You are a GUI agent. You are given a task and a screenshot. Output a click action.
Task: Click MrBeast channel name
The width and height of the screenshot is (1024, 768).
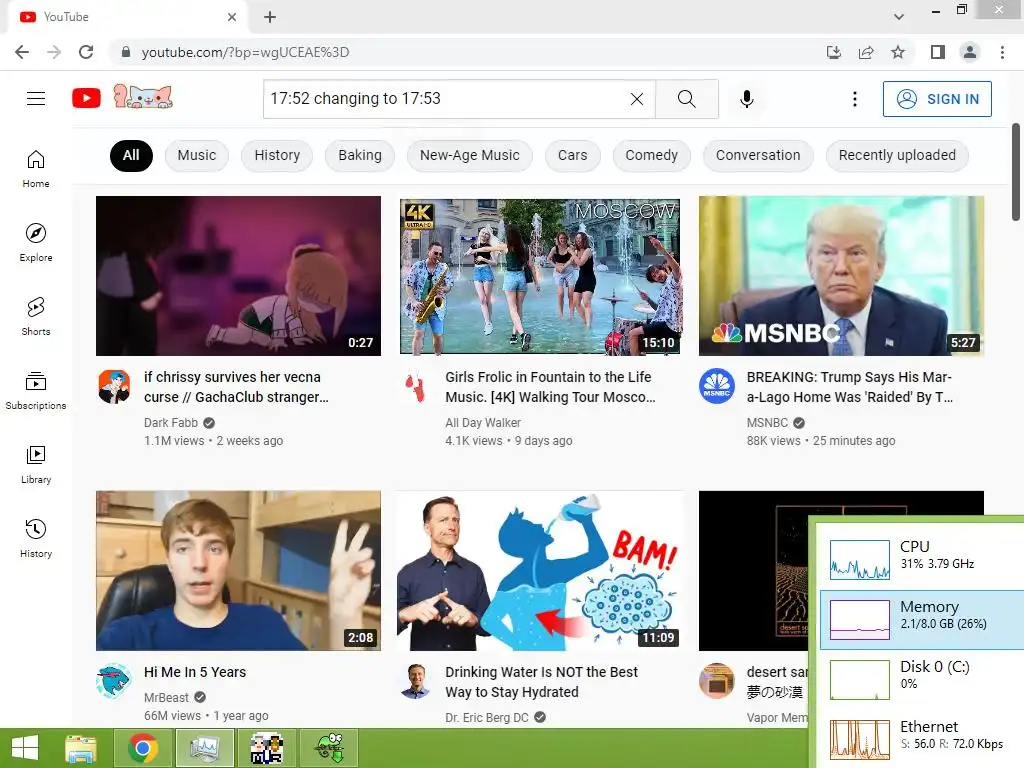166,697
